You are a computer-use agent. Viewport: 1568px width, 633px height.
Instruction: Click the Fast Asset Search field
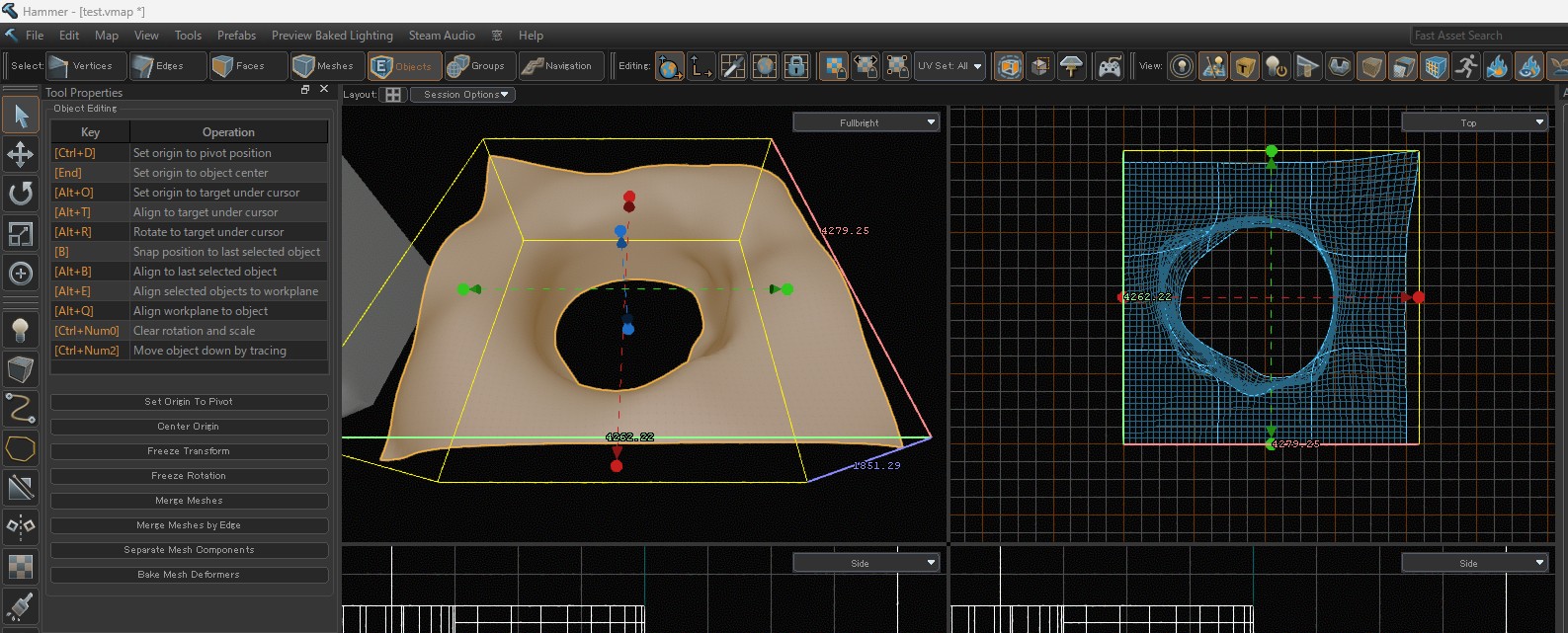tap(1487, 36)
